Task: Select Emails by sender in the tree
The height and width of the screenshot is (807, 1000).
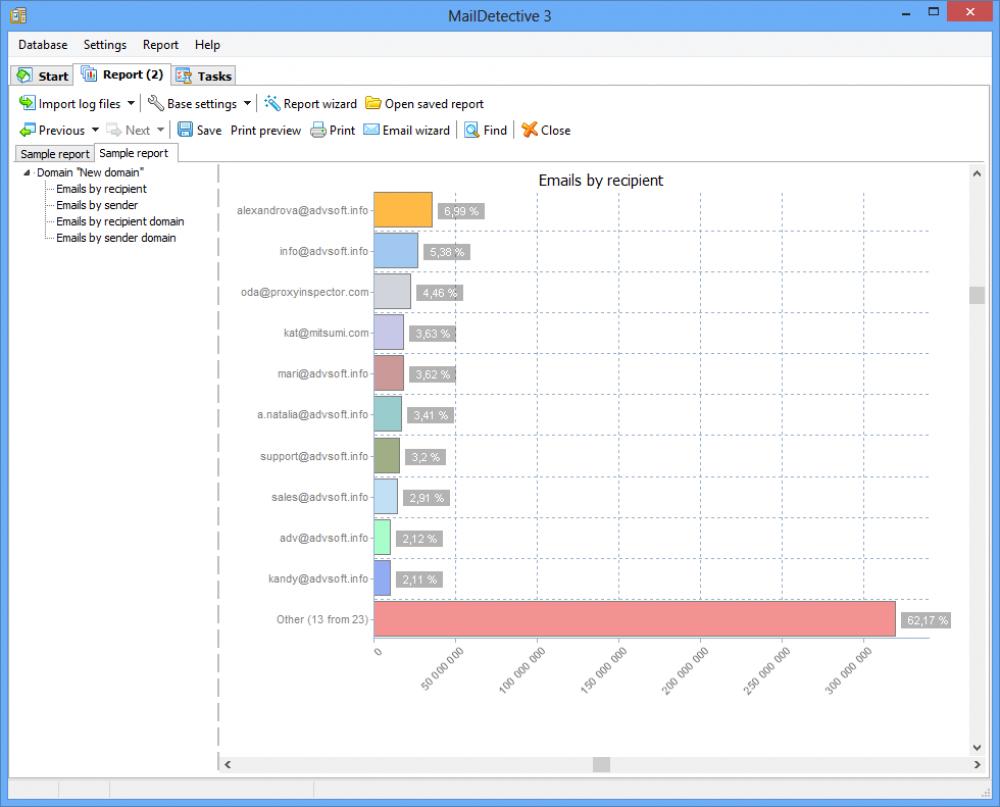Action: click(x=96, y=205)
